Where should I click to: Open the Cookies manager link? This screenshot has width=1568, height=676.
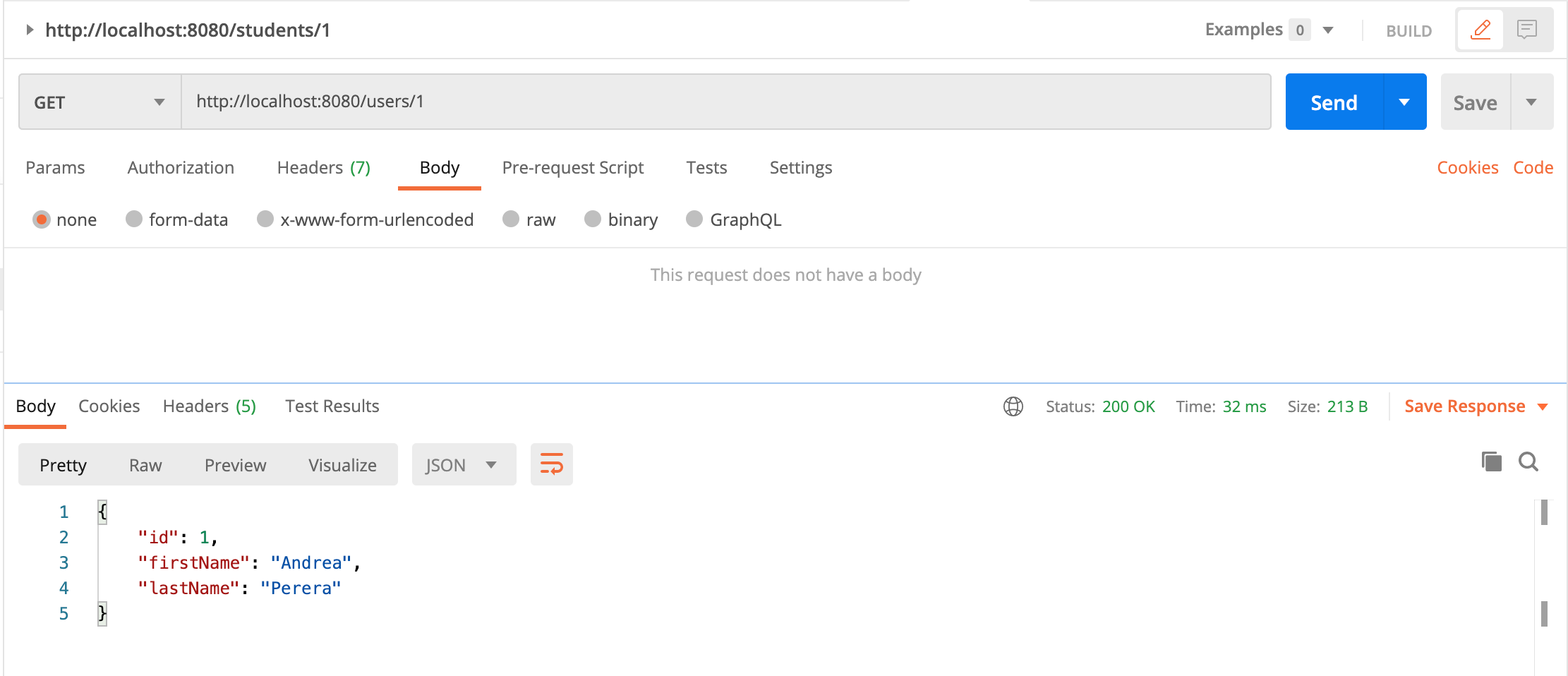click(1467, 168)
